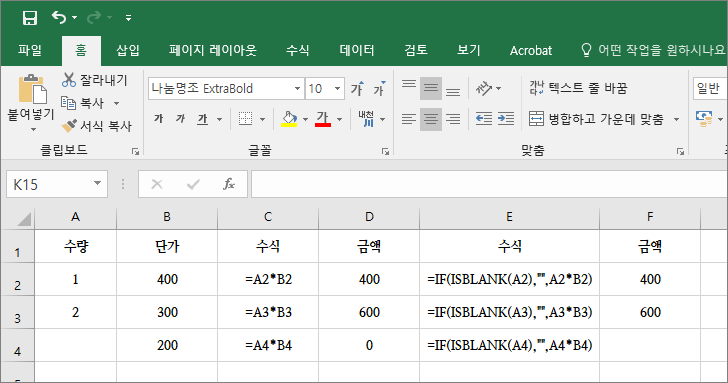Click increase indent icon
The height and width of the screenshot is (383, 728).
(x=506, y=119)
